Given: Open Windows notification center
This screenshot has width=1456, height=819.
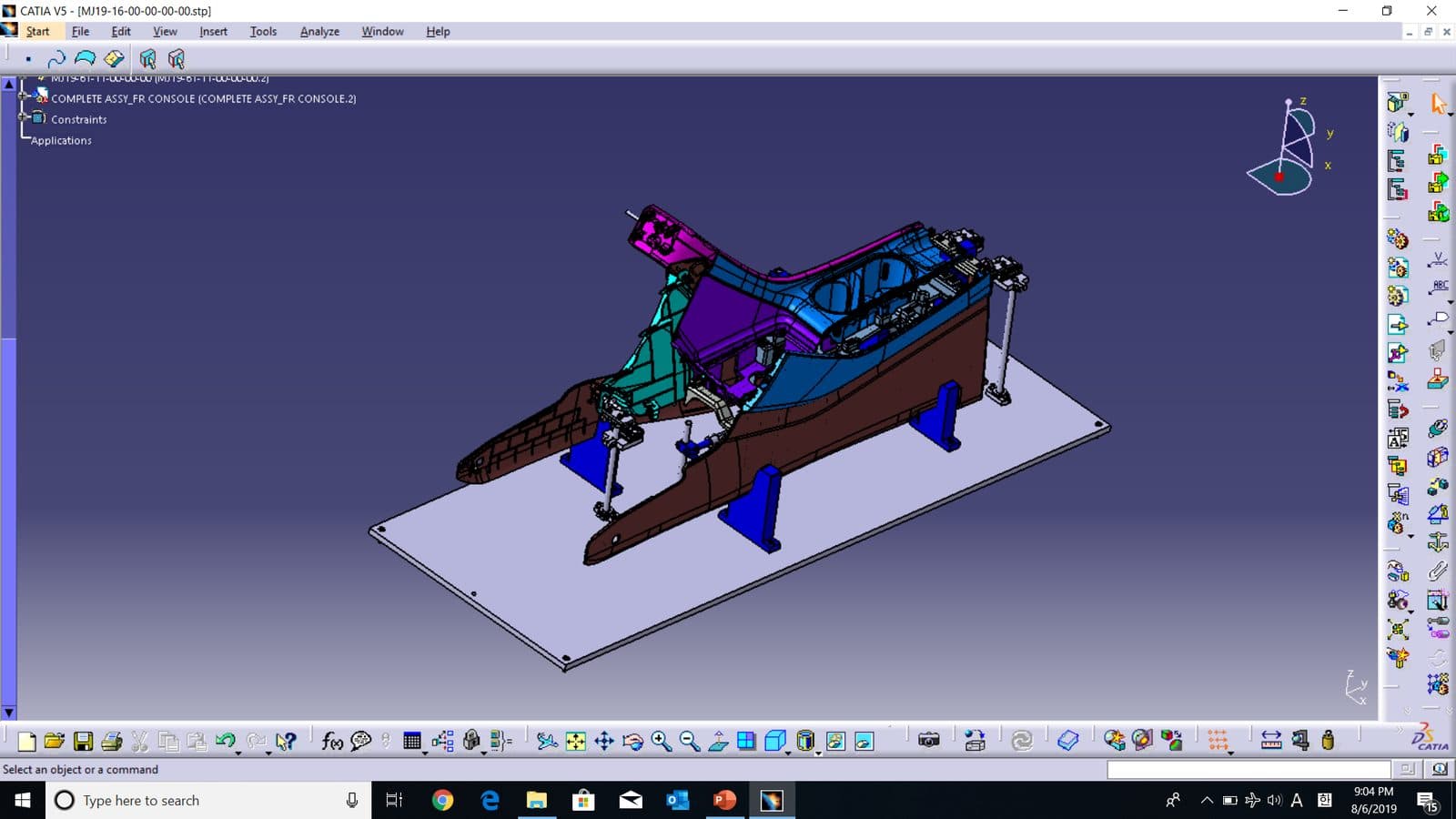Looking at the screenshot, I should click(x=1427, y=801).
